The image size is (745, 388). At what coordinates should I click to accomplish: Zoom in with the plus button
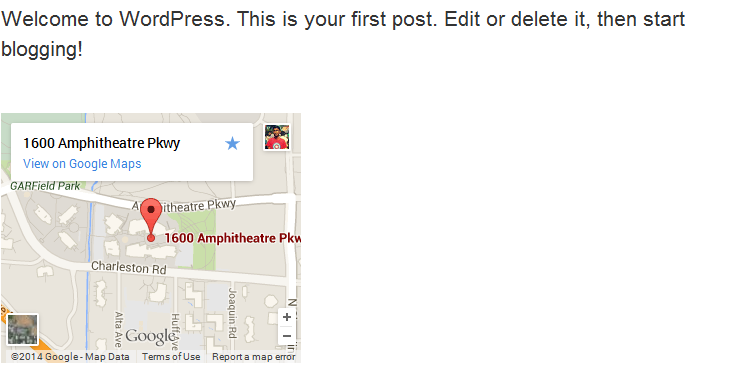coord(287,317)
